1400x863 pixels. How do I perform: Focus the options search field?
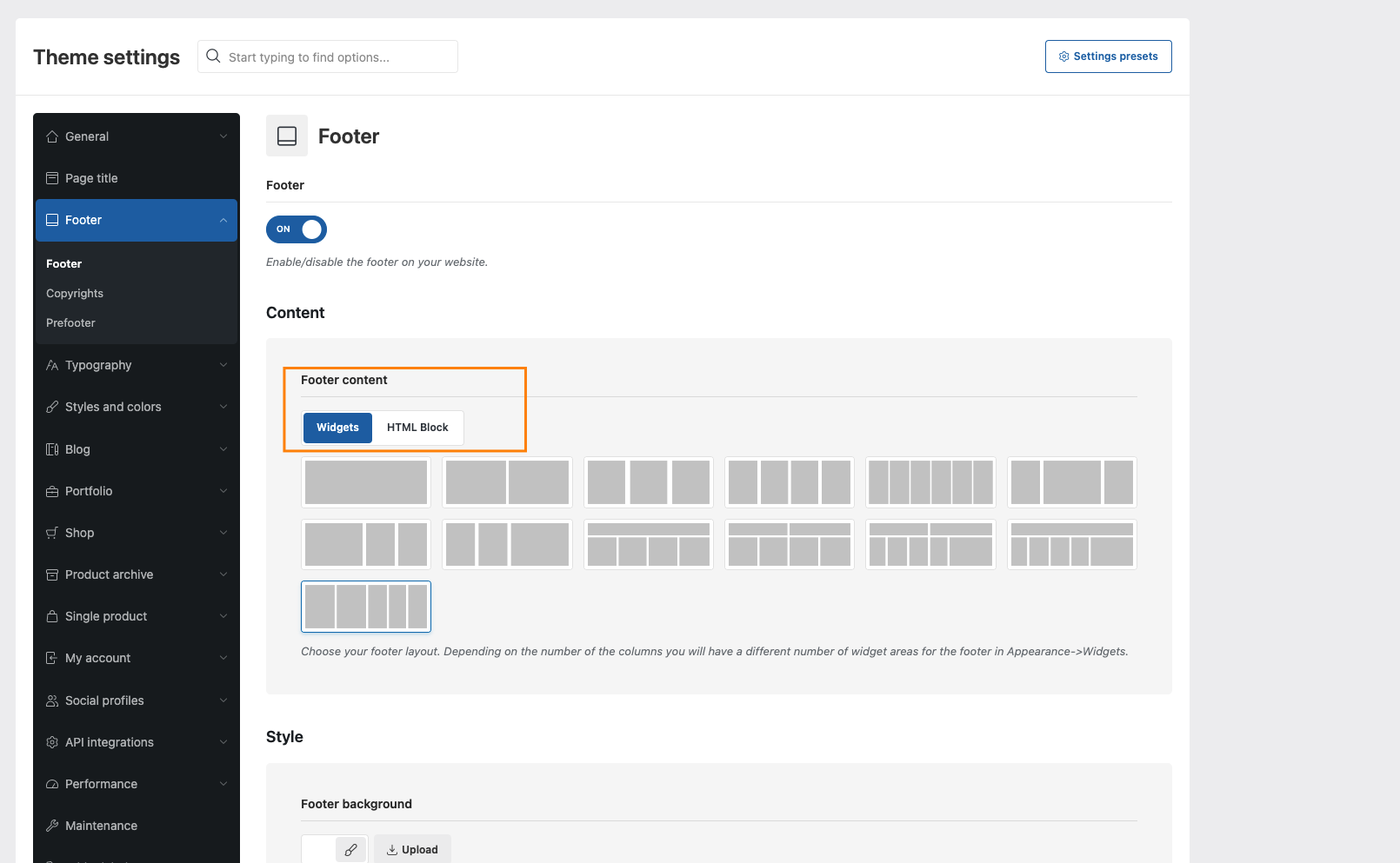coord(328,56)
